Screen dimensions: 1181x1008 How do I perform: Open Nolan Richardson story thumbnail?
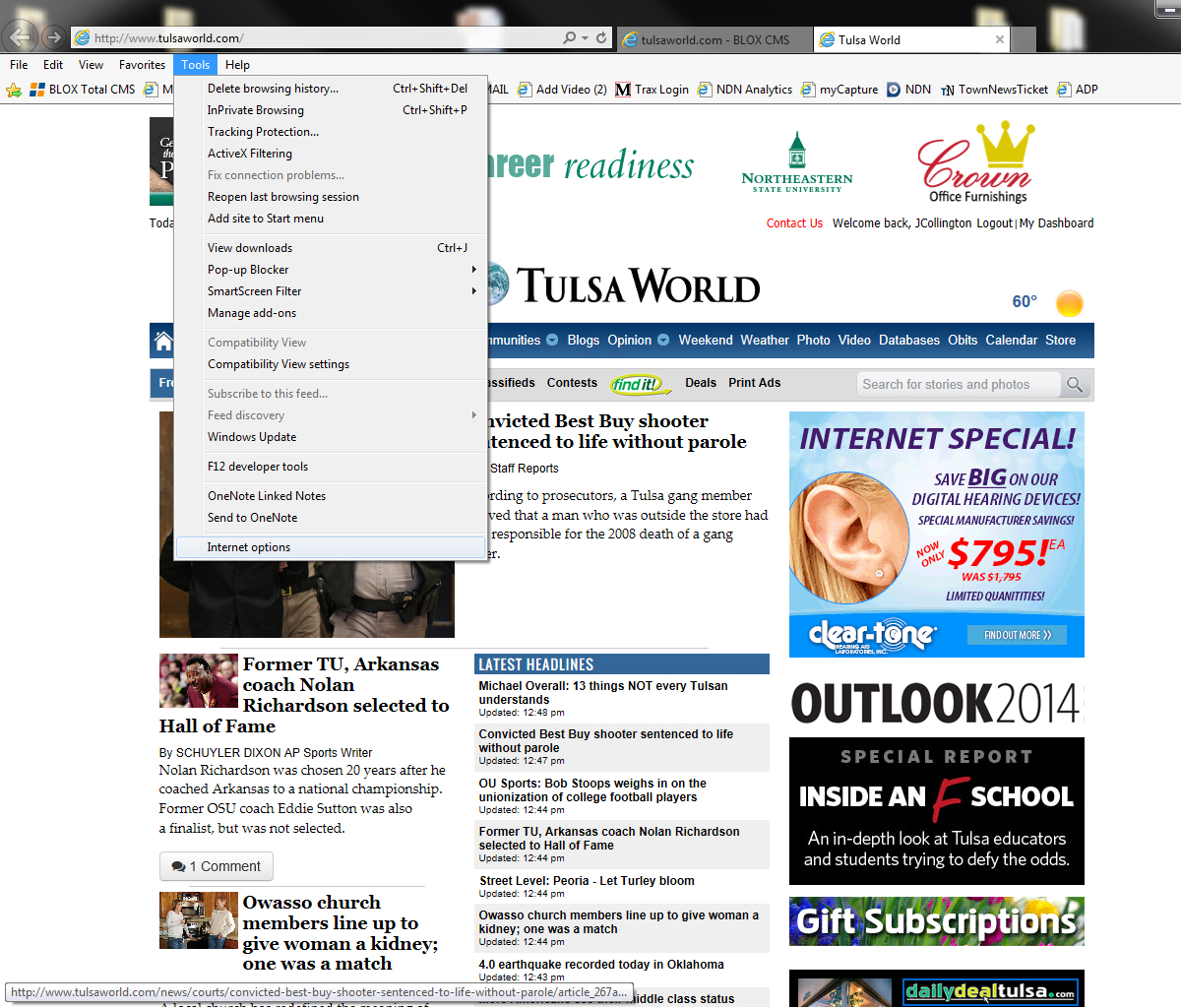[199, 681]
